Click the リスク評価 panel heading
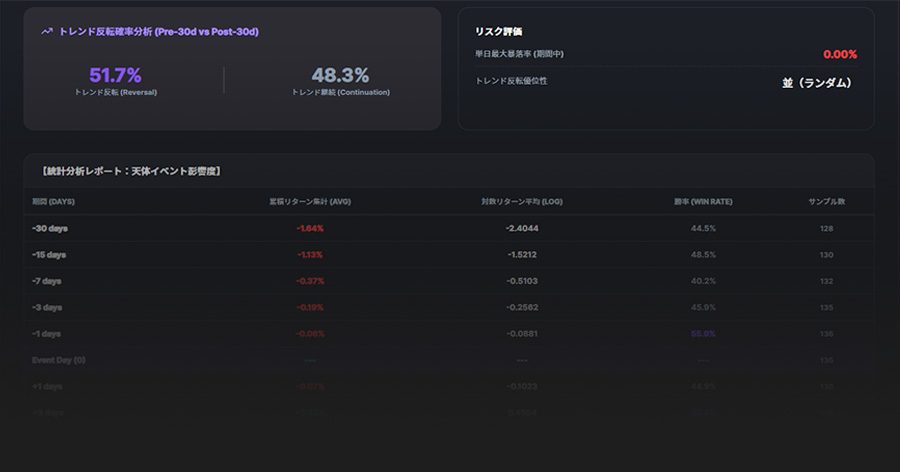The image size is (900, 472). [499, 32]
